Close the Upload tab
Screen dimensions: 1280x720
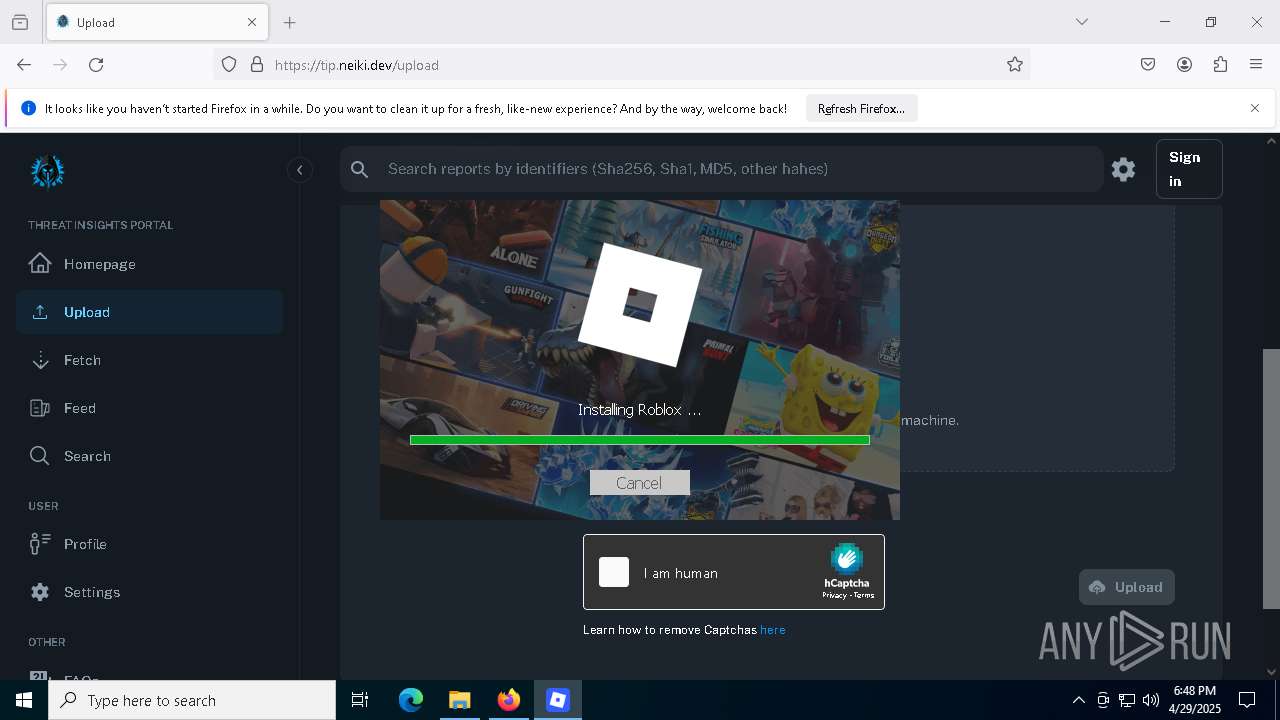point(252,22)
